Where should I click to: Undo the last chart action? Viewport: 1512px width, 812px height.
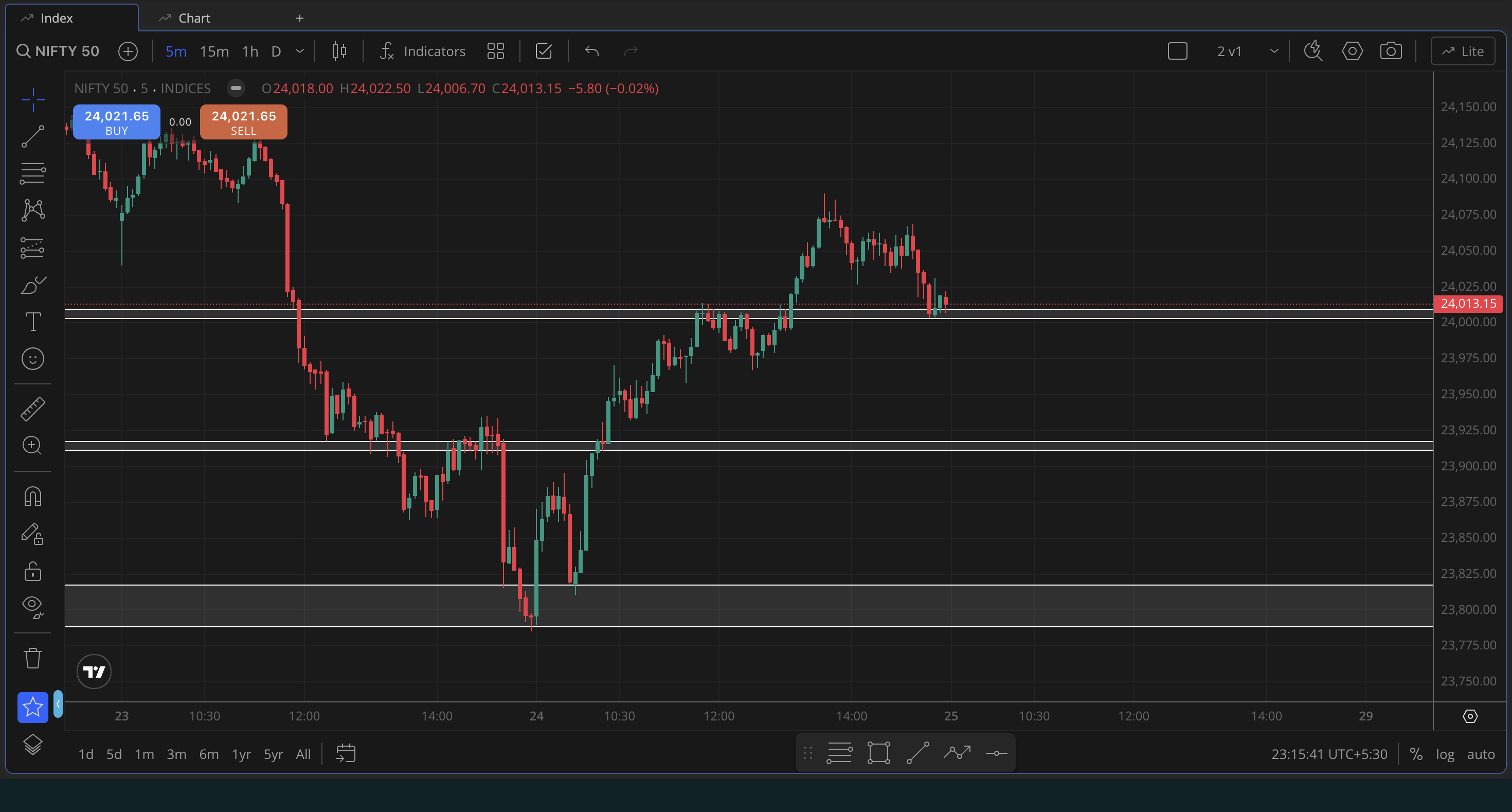[591, 51]
